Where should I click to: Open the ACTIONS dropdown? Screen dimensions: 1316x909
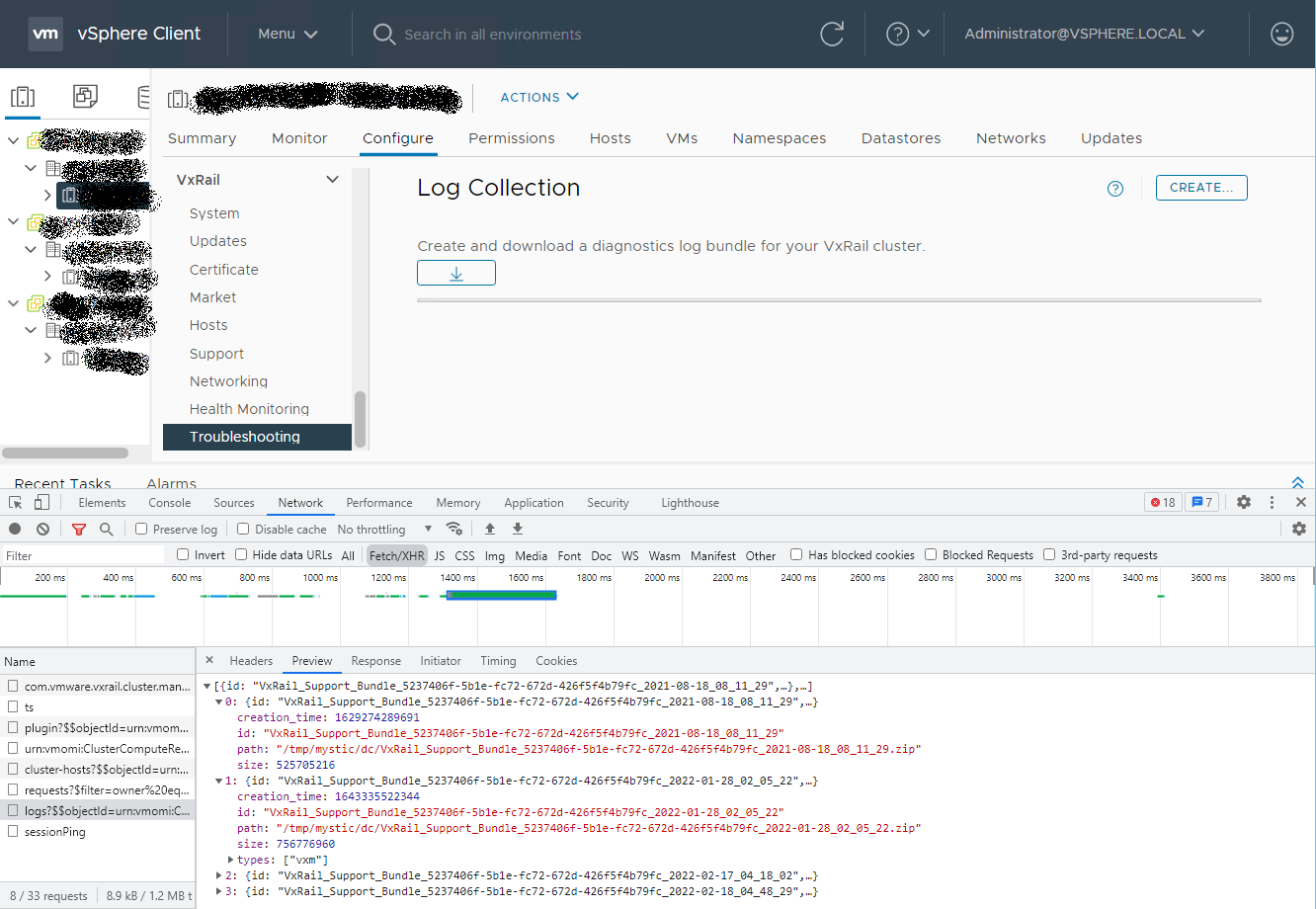pyautogui.click(x=538, y=97)
